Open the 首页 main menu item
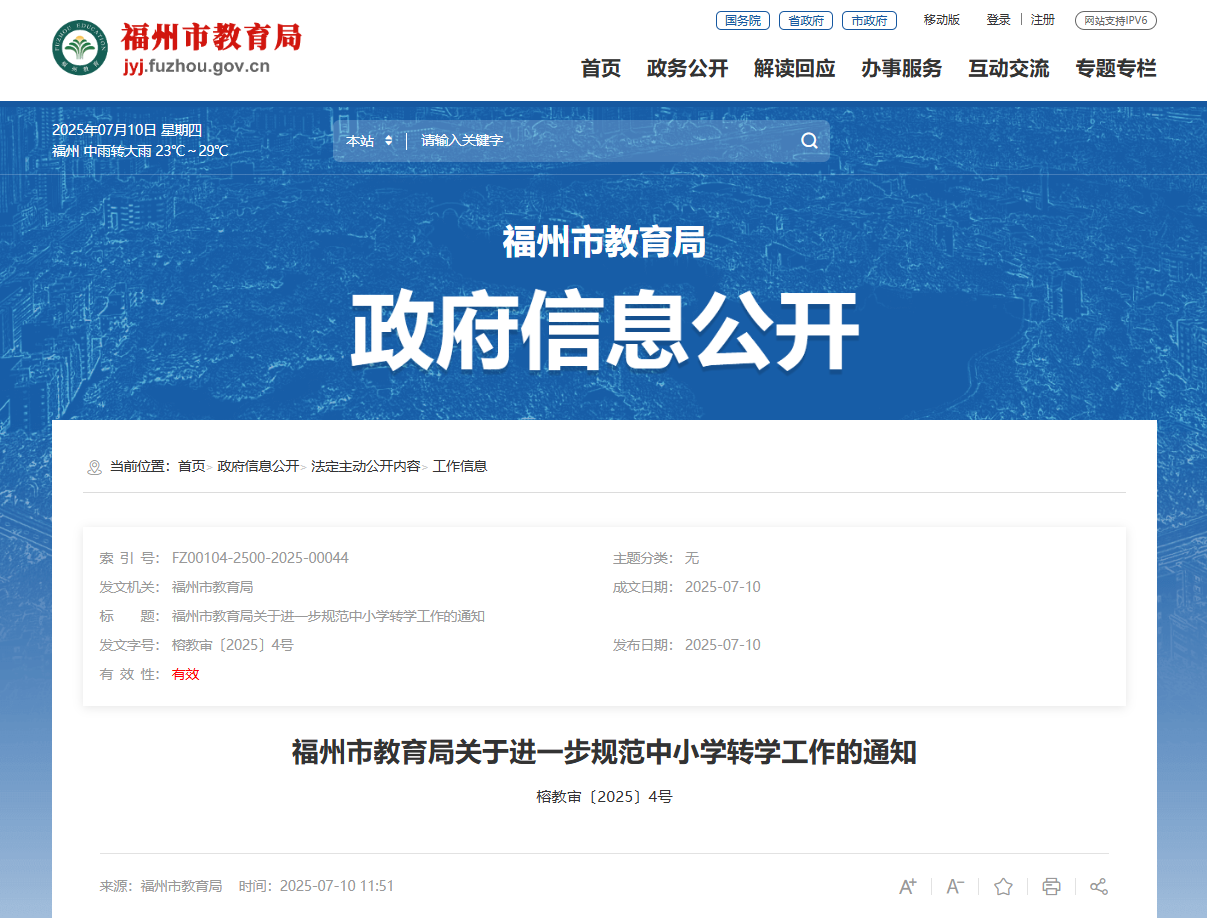This screenshot has width=1207, height=918. pyautogui.click(x=601, y=68)
